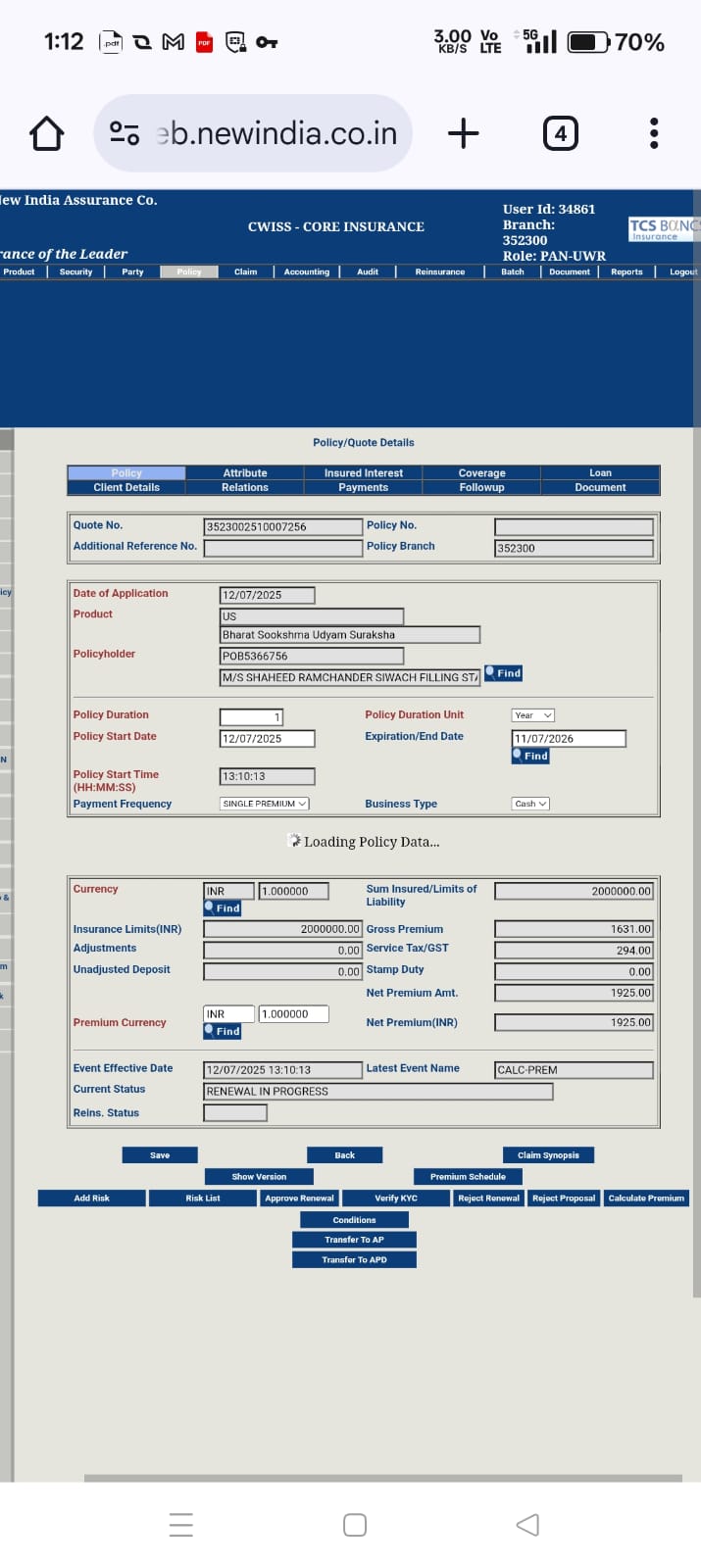701x1568 pixels.
Task: Click the Approve Renewal button
Action: point(299,1198)
